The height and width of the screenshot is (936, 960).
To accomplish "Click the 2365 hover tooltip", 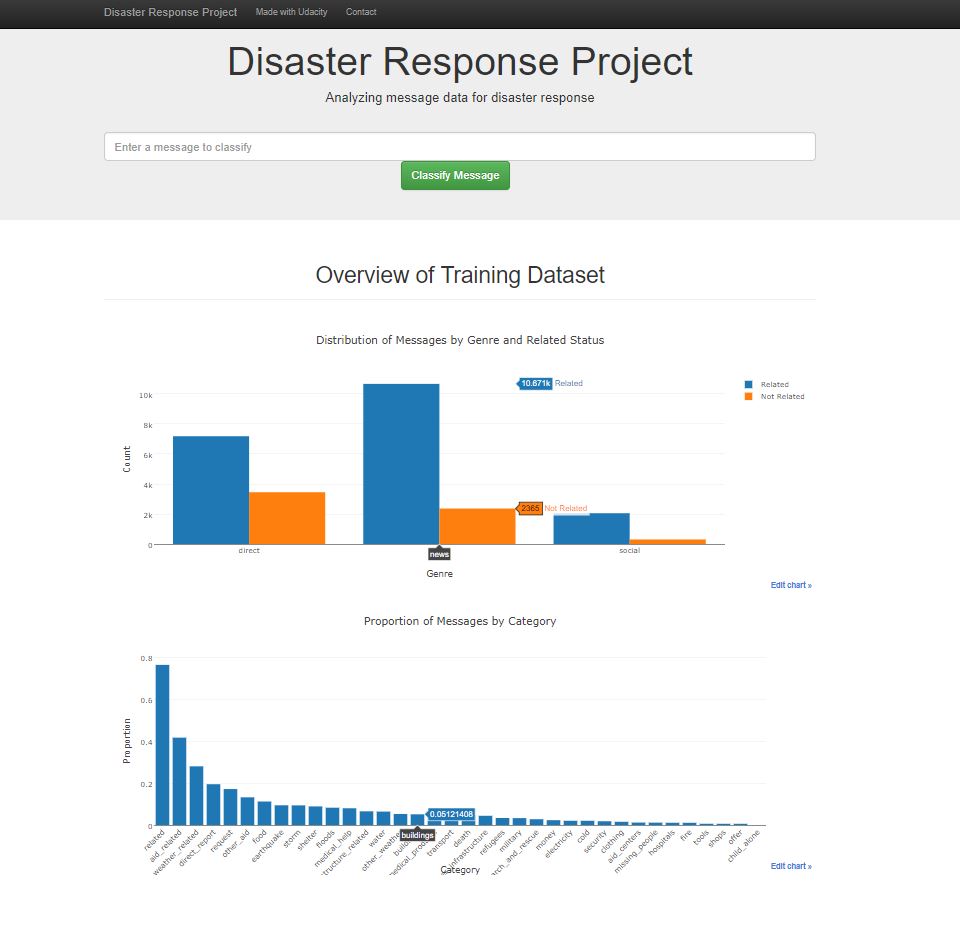I will (530, 508).
